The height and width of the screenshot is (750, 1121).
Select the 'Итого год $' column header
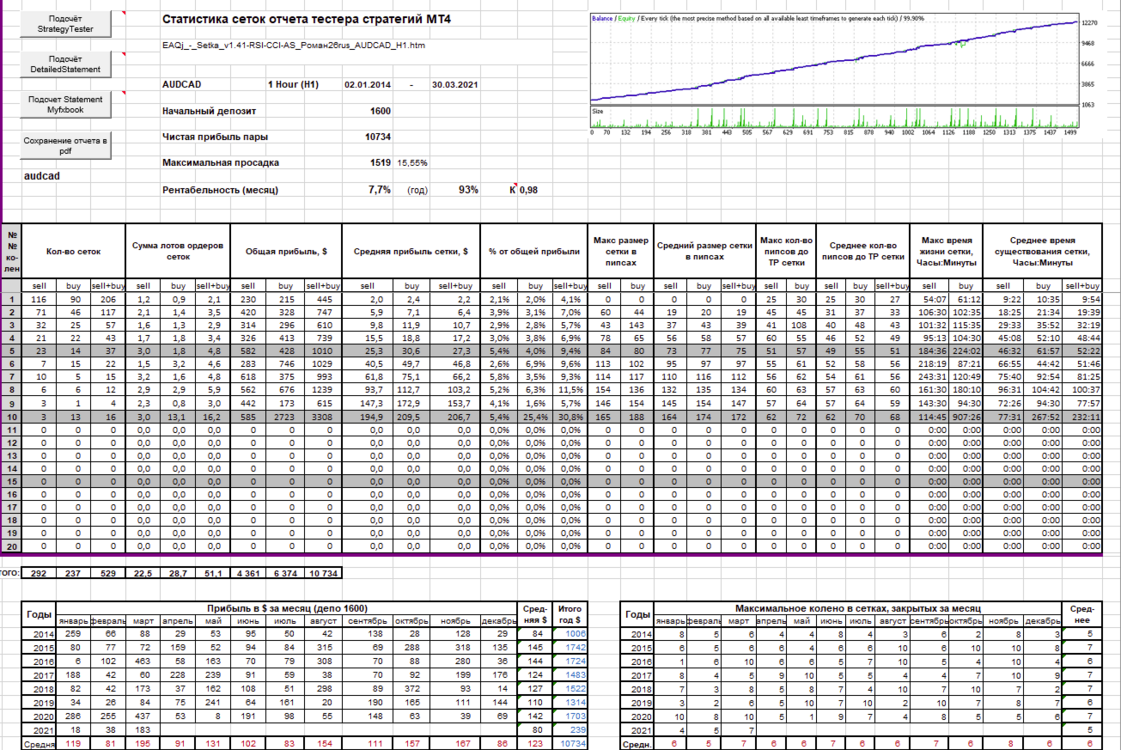click(570, 614)
